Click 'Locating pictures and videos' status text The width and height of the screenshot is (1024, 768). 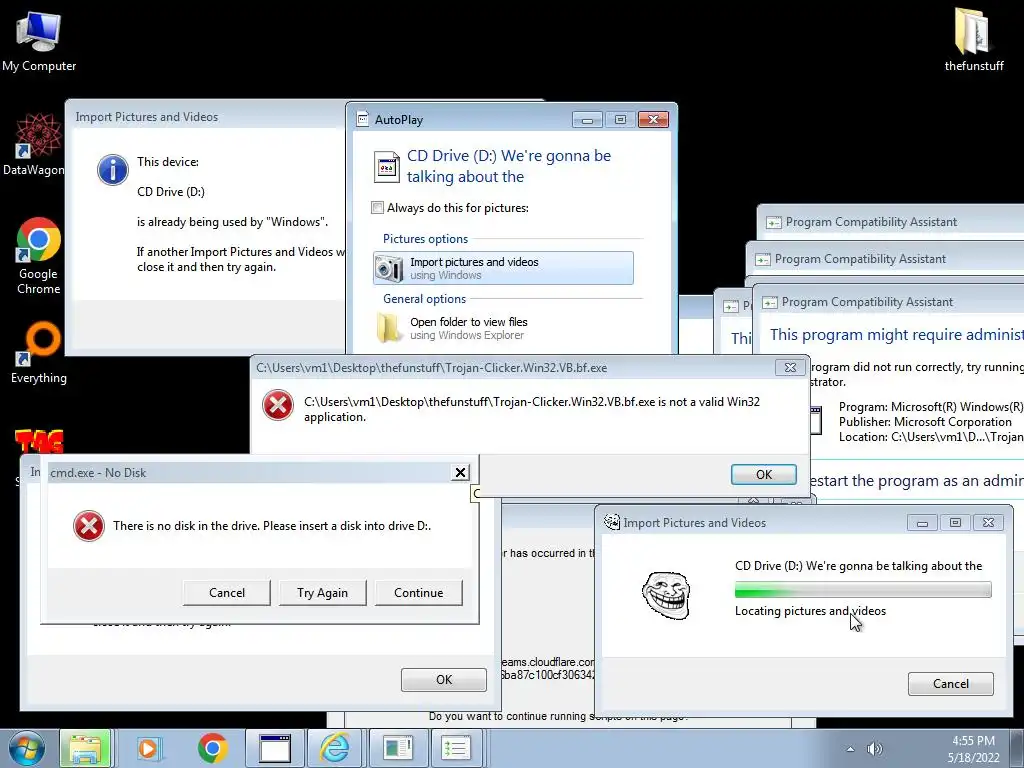coord(810,611)
